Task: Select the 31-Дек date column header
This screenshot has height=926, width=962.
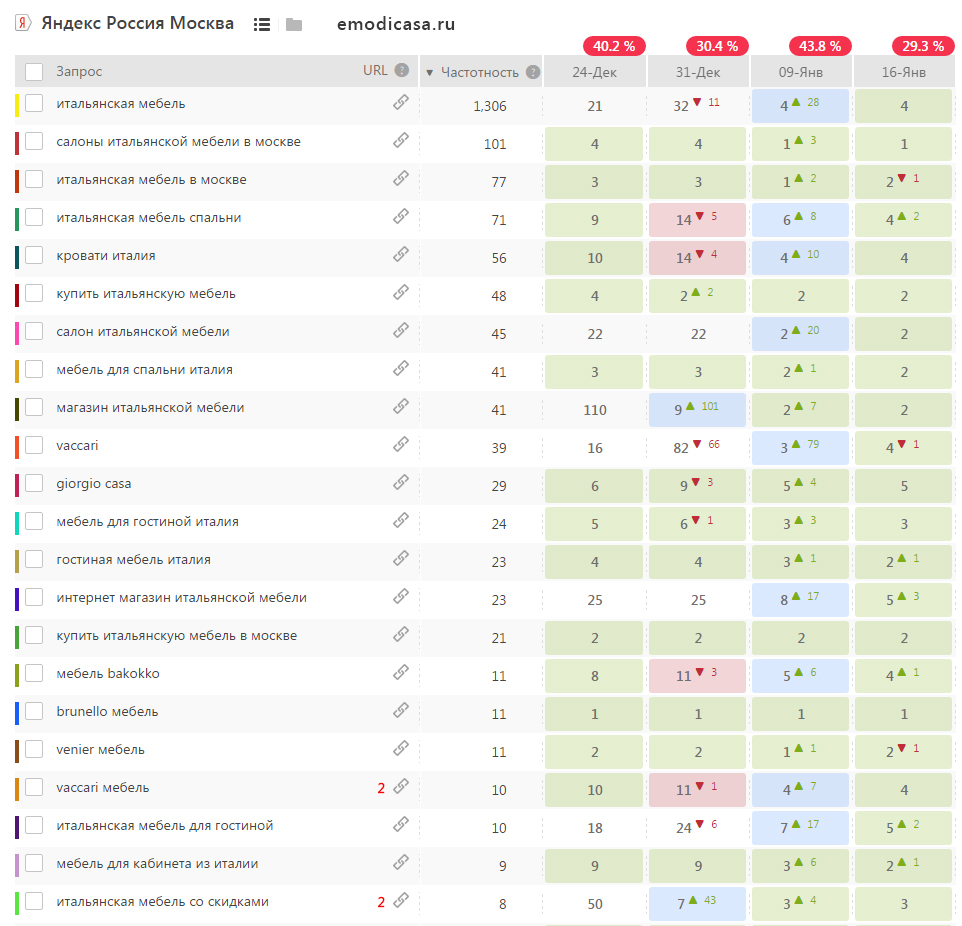Action: point(698,72)
